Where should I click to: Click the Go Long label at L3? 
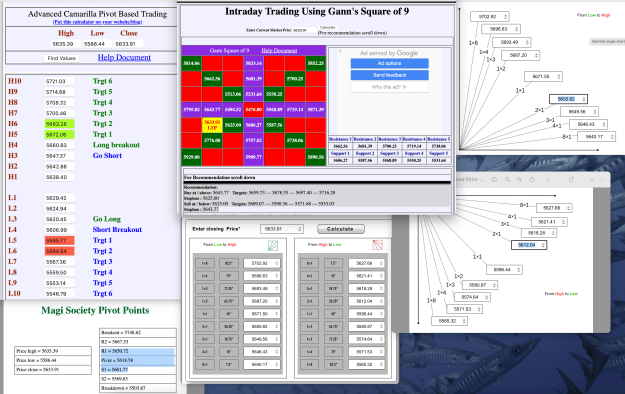coord(107,219)
